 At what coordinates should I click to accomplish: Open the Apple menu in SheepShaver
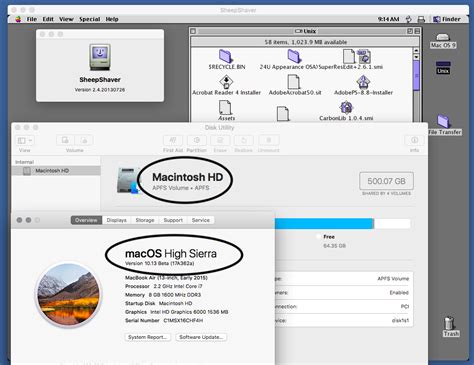coord(18,19)
